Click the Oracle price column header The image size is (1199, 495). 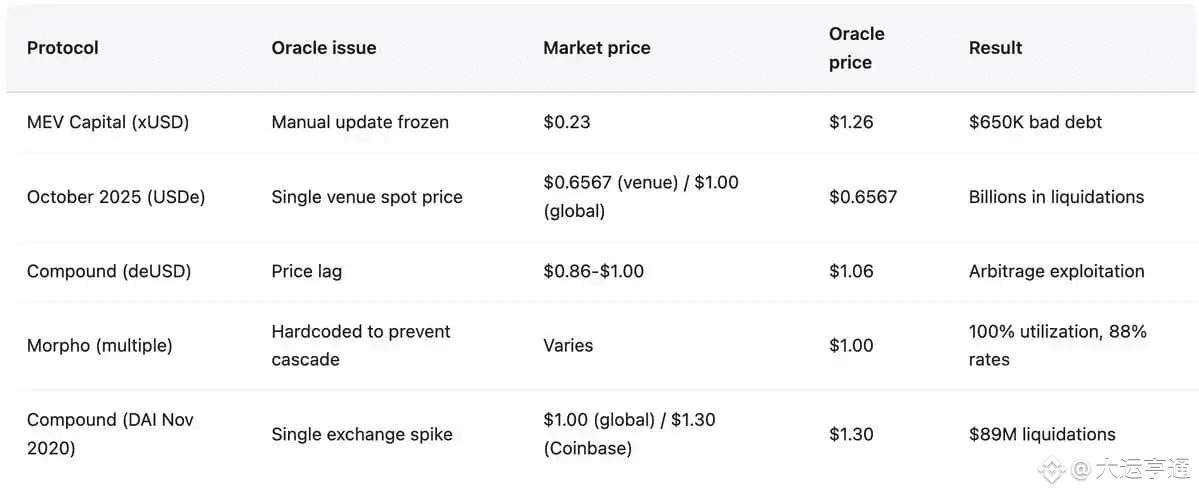coord(856,48)
